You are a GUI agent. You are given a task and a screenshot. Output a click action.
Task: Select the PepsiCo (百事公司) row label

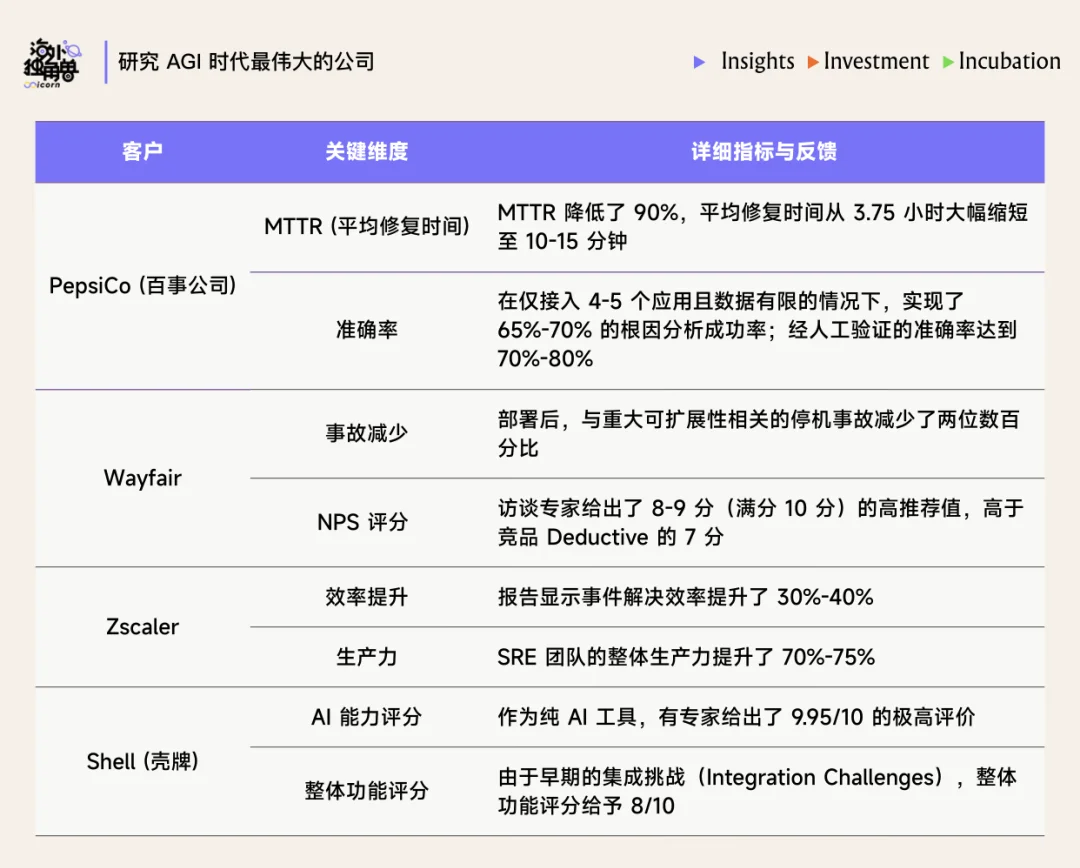[142, 285]
